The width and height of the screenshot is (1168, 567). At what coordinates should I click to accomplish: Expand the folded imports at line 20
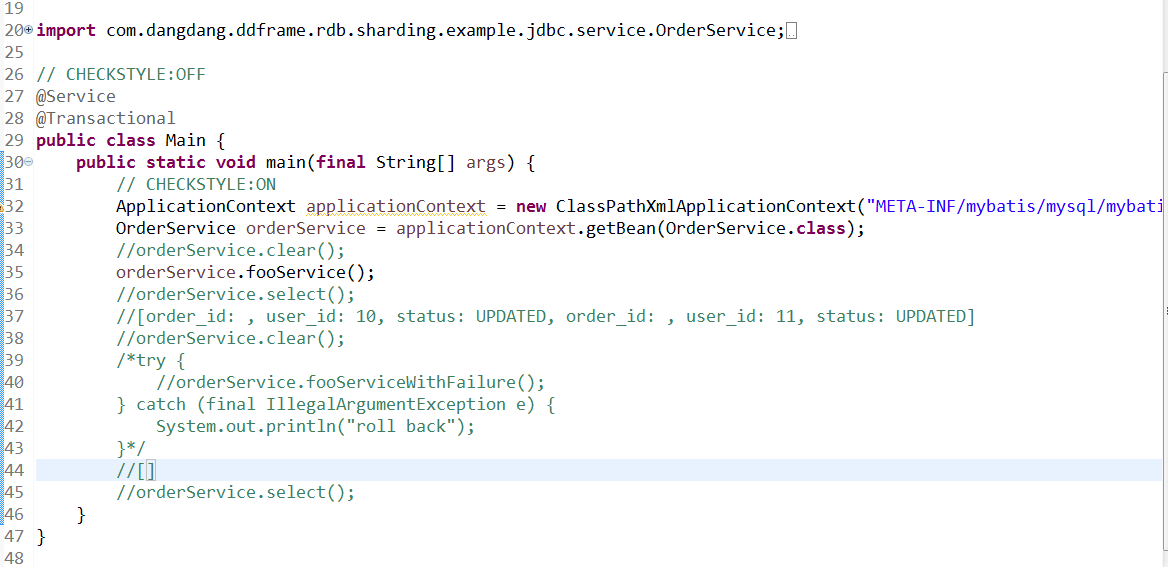click(28, 30)
